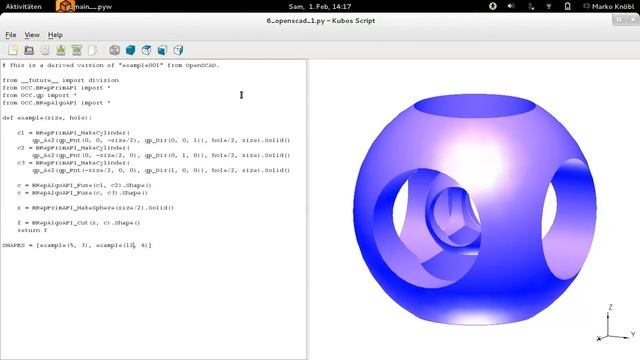Open the Aktivitäten overview
640x360 pixels.
pyautogui.click(x=23, y=7)
